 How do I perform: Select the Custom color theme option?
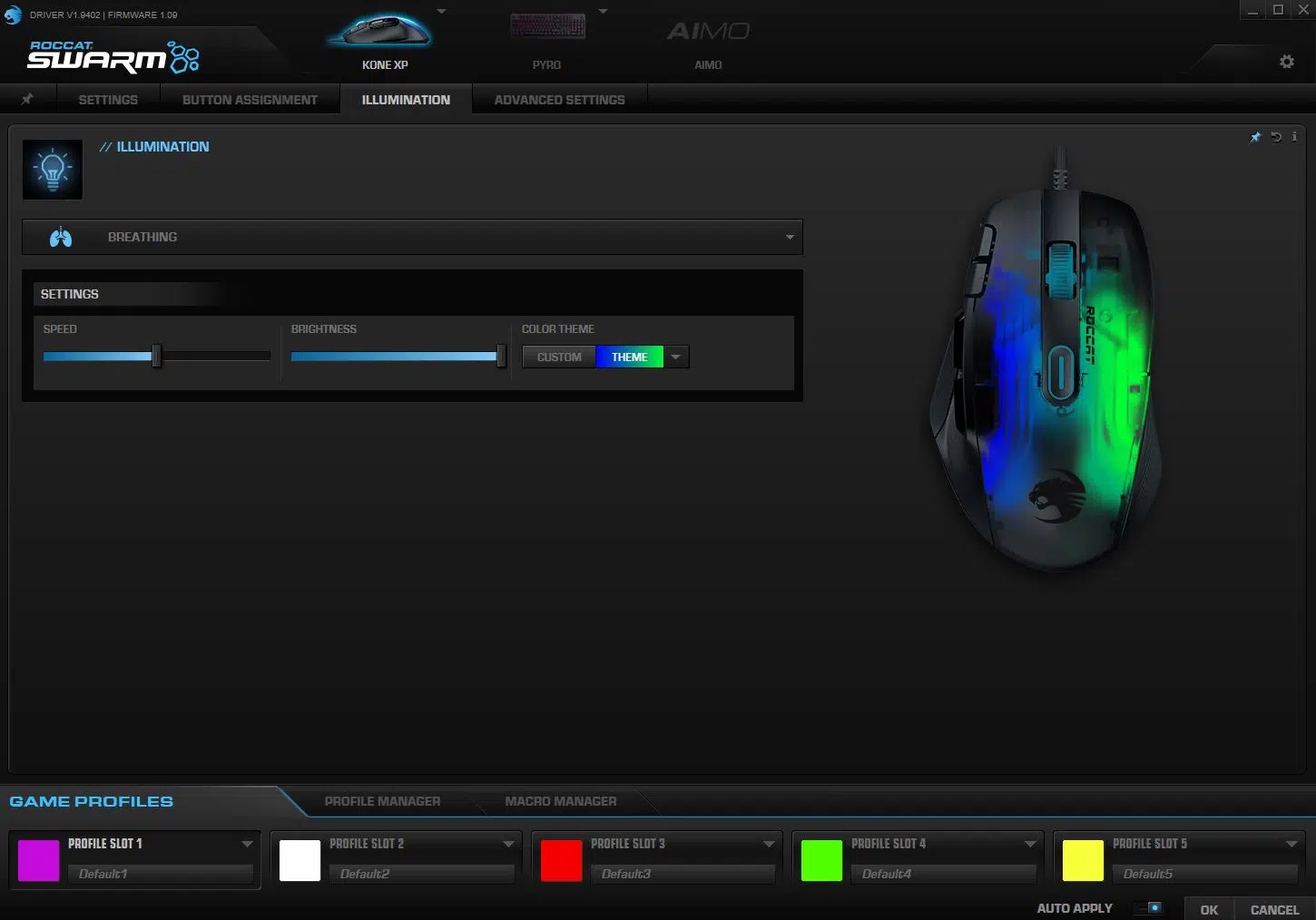[559, 357]
